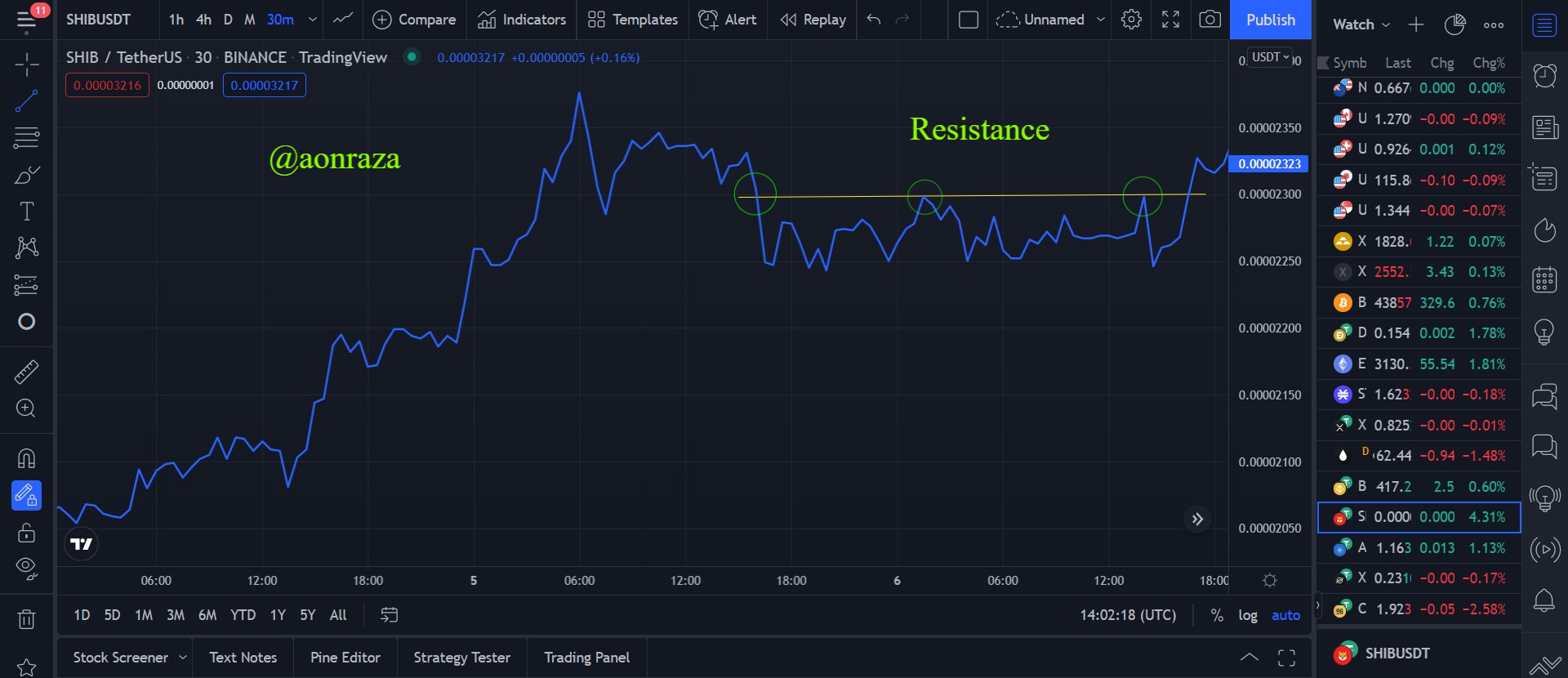Screen dimensions: 1568x678
Task: Toggle magnet mode for drawings
Action: tap(26, 458)
